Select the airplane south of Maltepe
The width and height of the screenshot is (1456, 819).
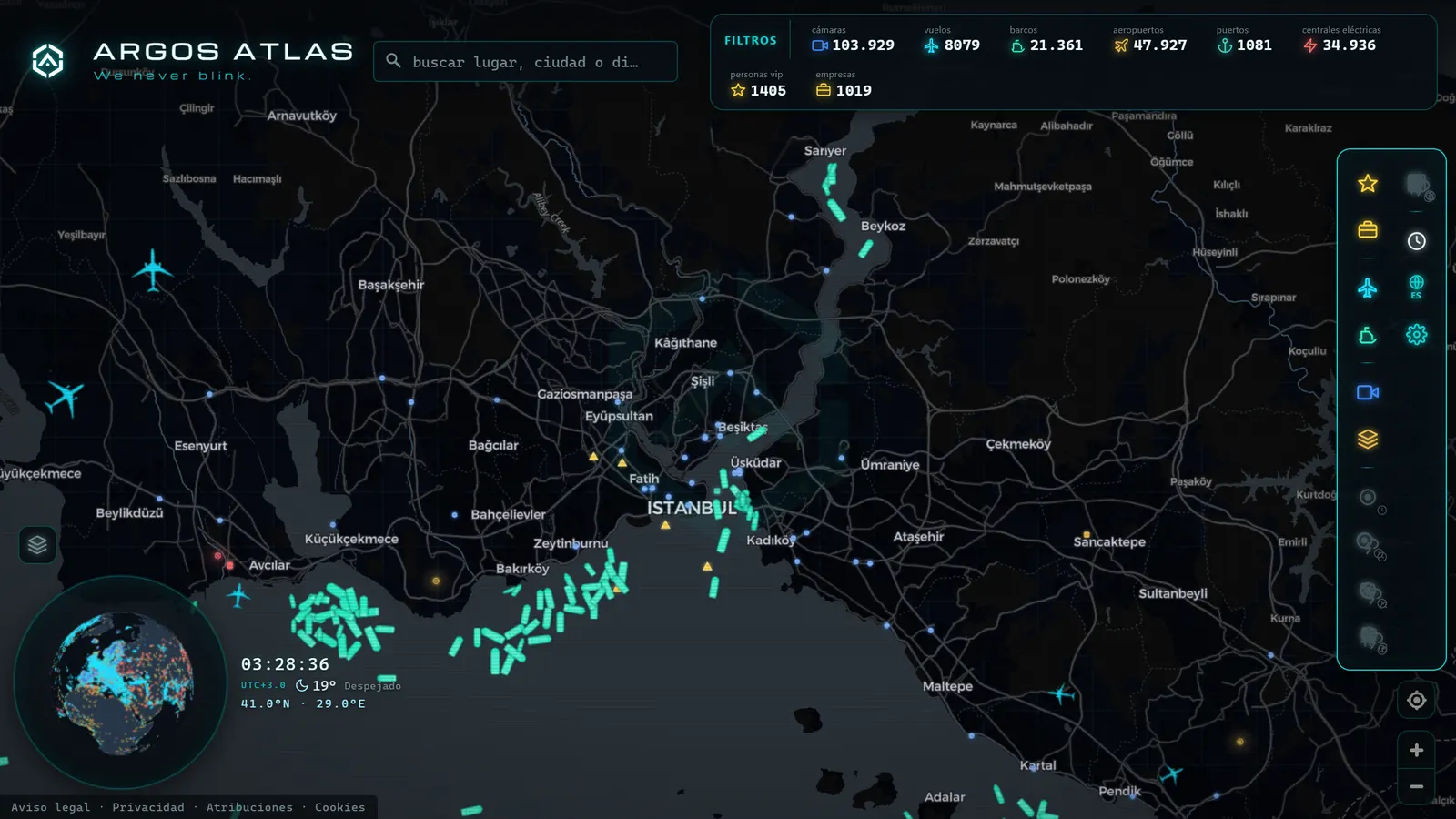point(1061,694)
